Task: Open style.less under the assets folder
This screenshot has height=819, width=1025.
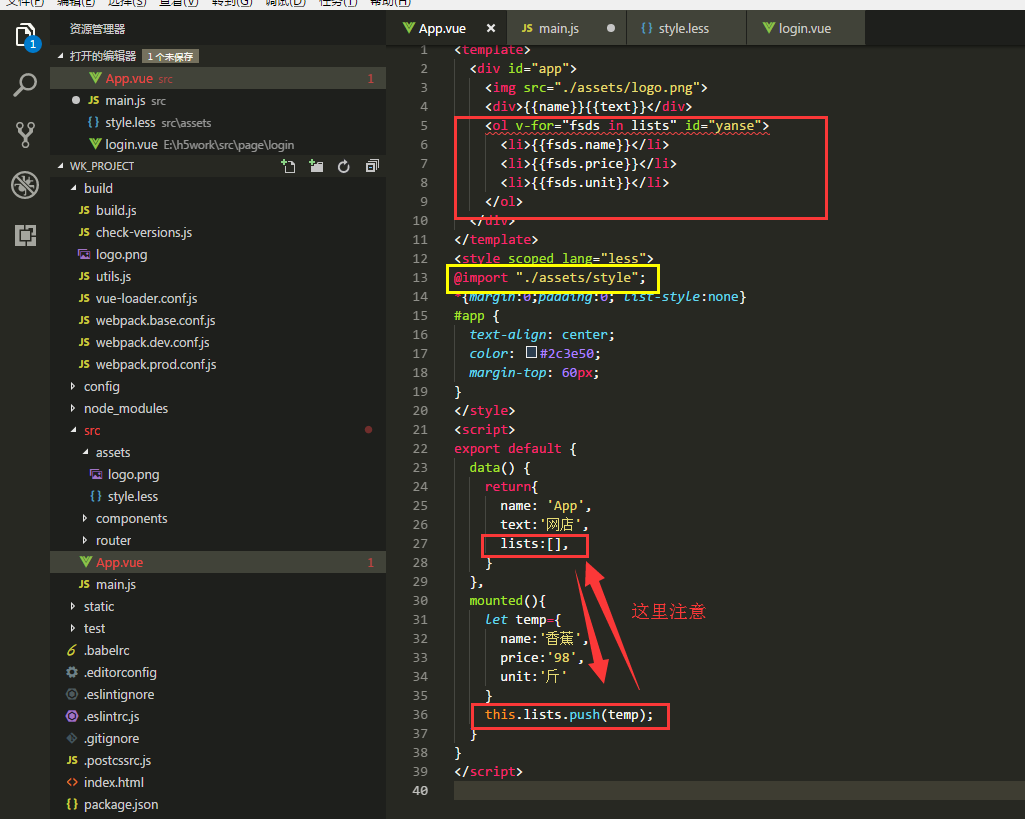Action: [218, 497]
